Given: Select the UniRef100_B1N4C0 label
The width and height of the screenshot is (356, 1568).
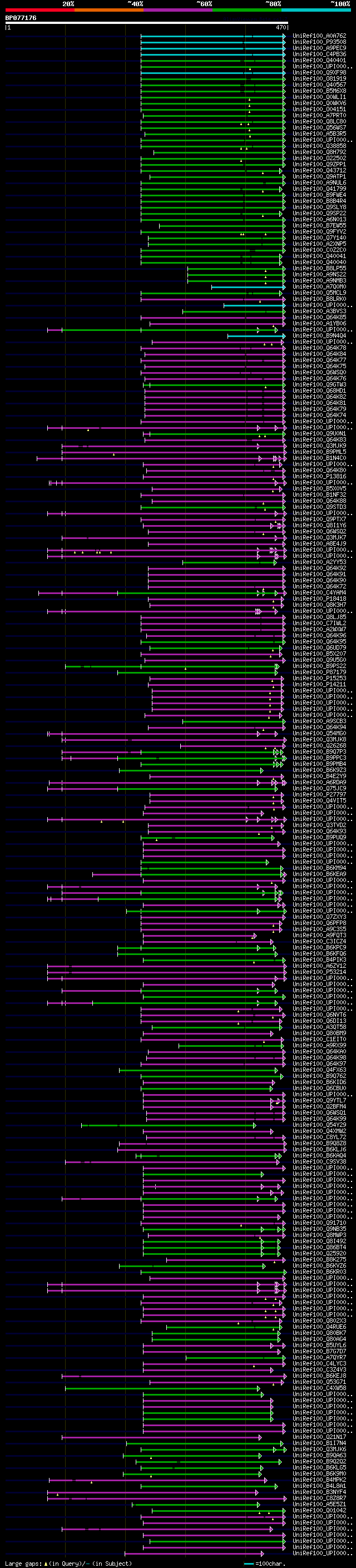Looking at the screenshot, I should (x=319, y=458).
